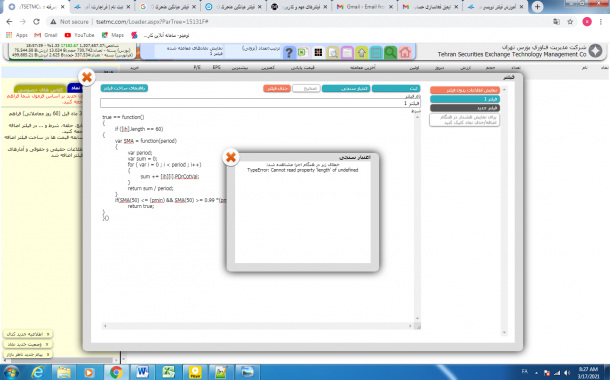
Task: Click the code editor horizontal scrollbar
Action: [257, 326]
